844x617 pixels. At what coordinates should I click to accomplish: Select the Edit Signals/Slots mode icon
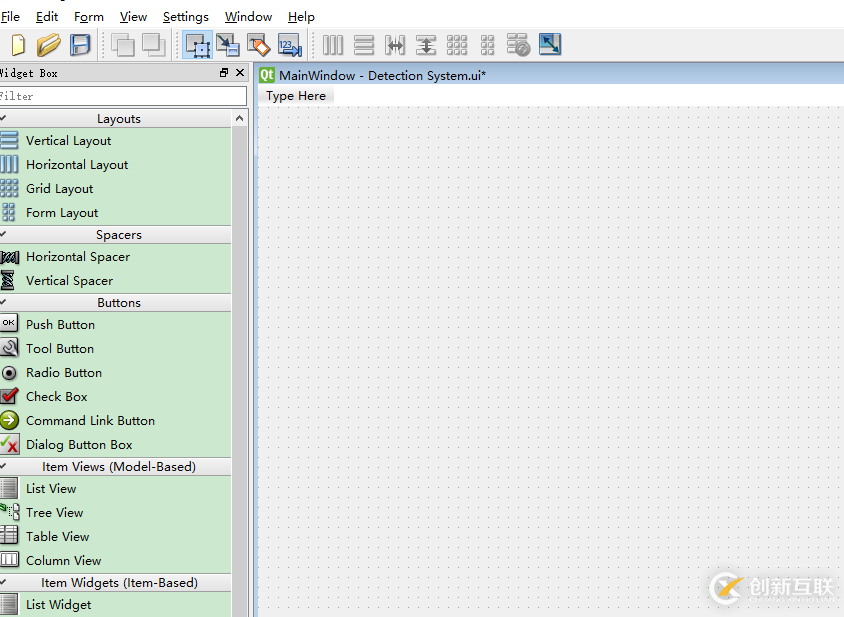point(228,45)
